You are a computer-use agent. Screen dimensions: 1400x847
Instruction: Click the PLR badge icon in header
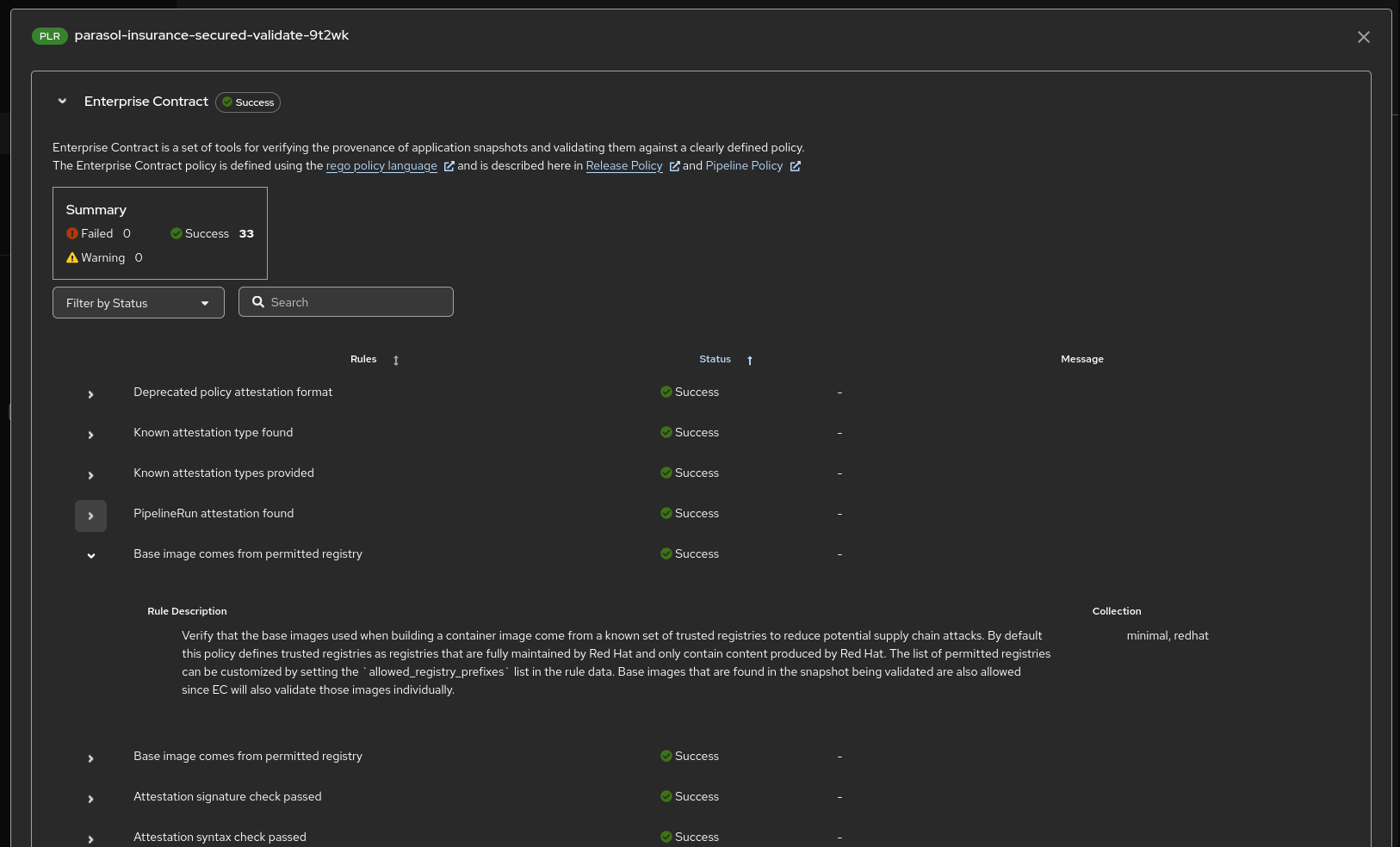[49, 36]
